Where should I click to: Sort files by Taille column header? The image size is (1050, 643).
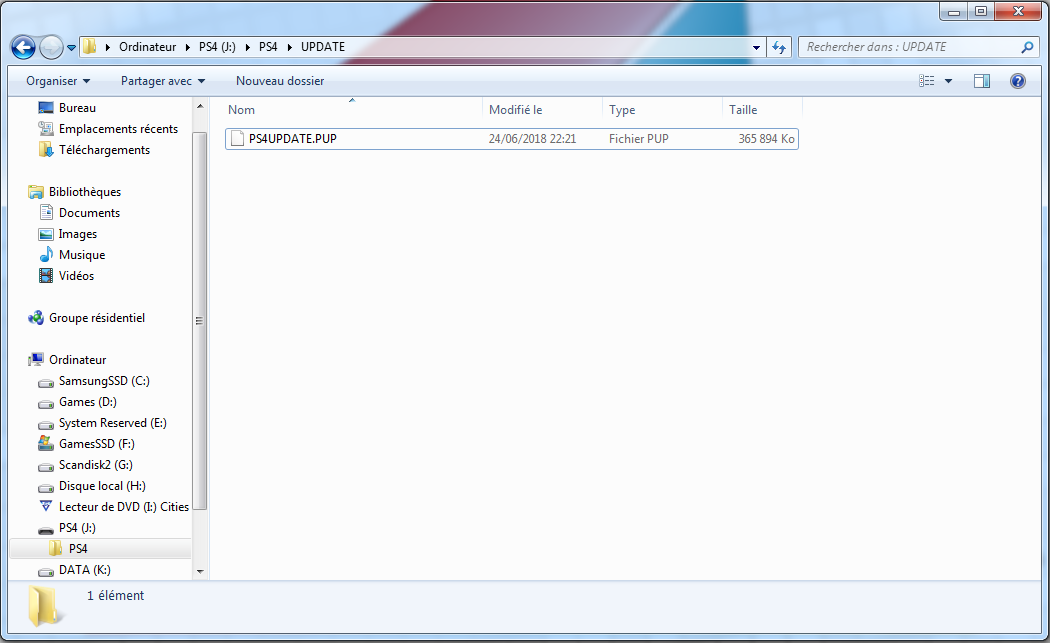click(743, 110)
